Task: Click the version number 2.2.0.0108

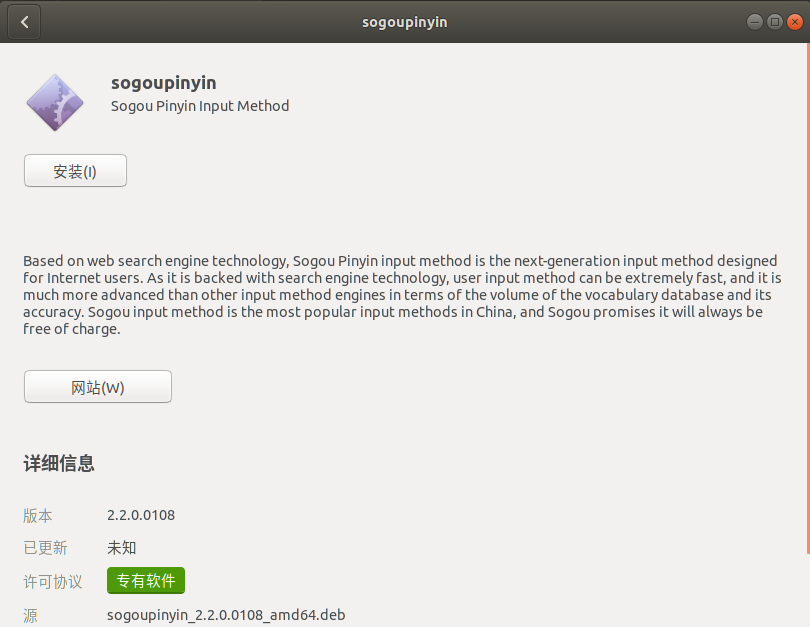Action: 141,516
